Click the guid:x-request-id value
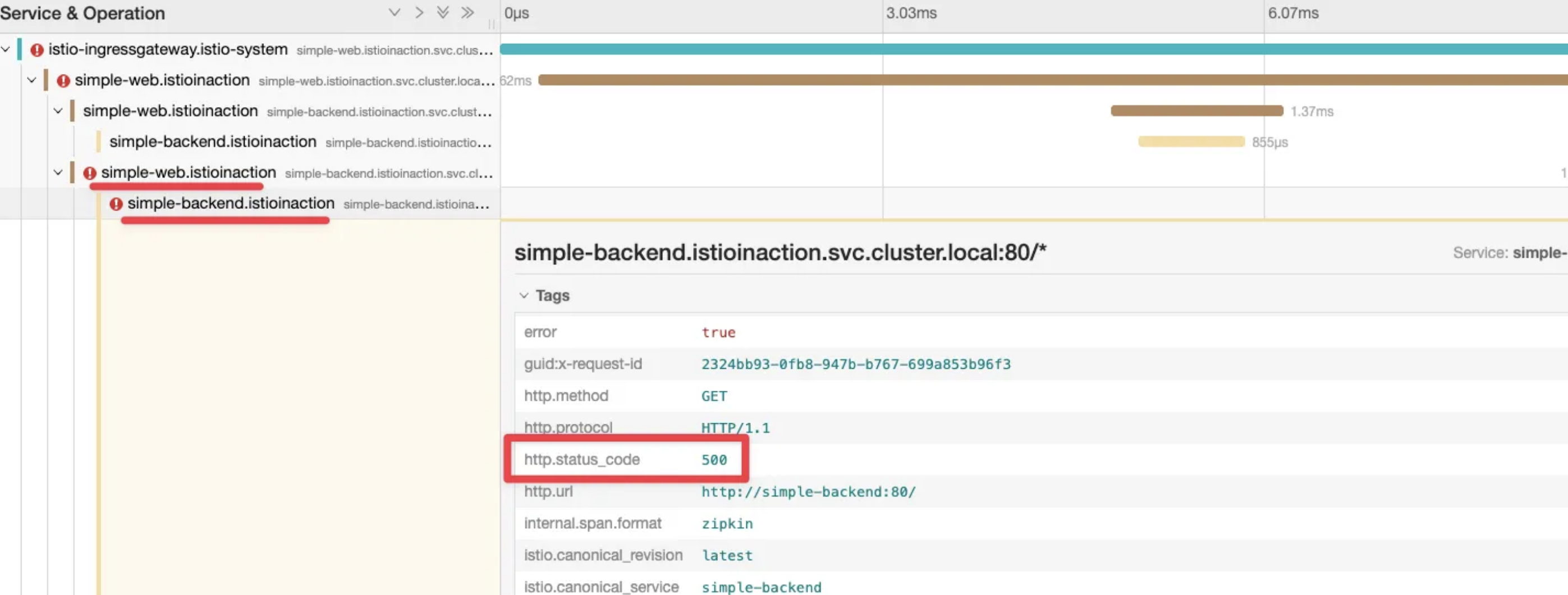 [856, 364]
